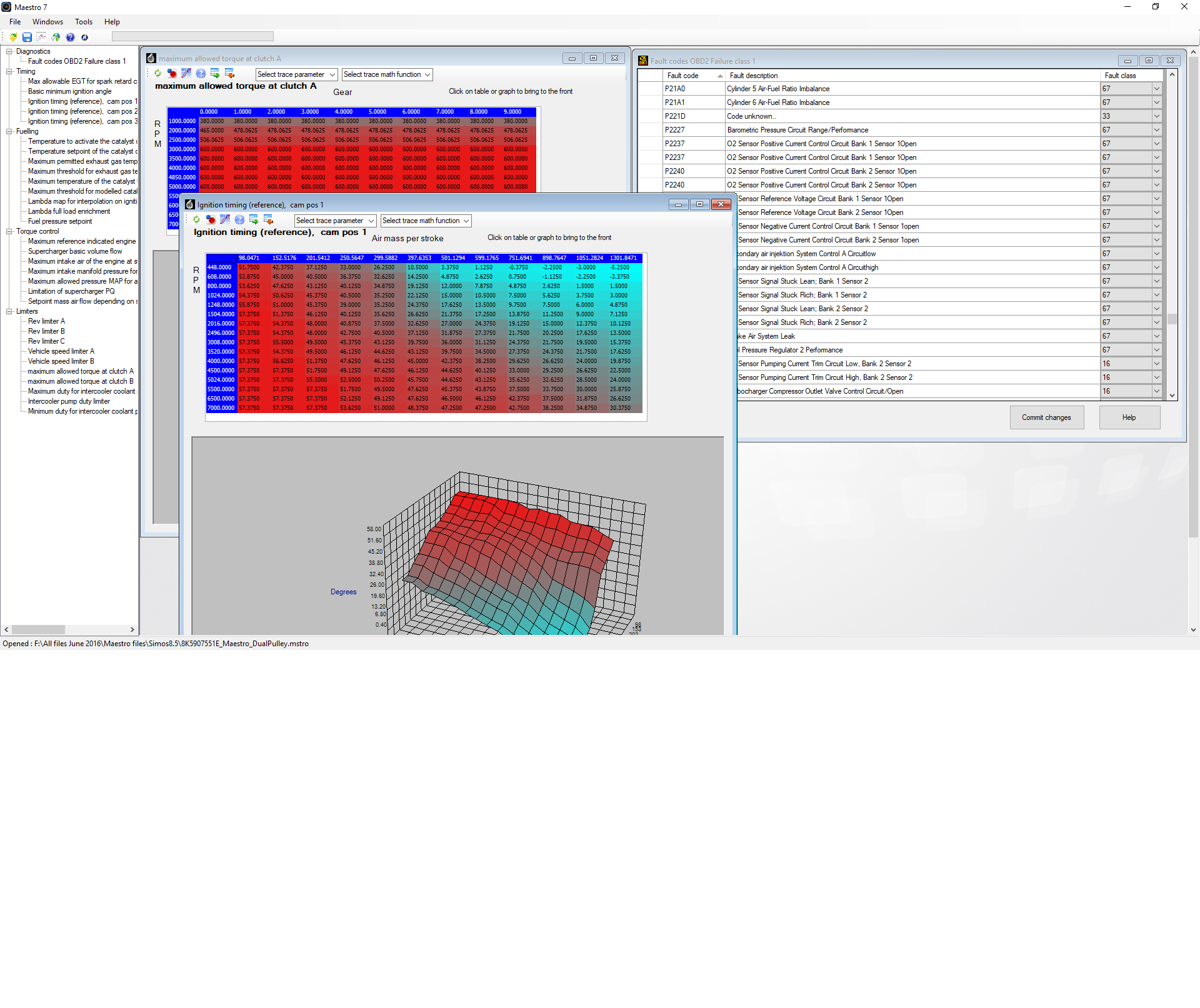Open fault class dropdown for P221D row
This screenshot has height=1008, width=1200.
[1156, 116]
